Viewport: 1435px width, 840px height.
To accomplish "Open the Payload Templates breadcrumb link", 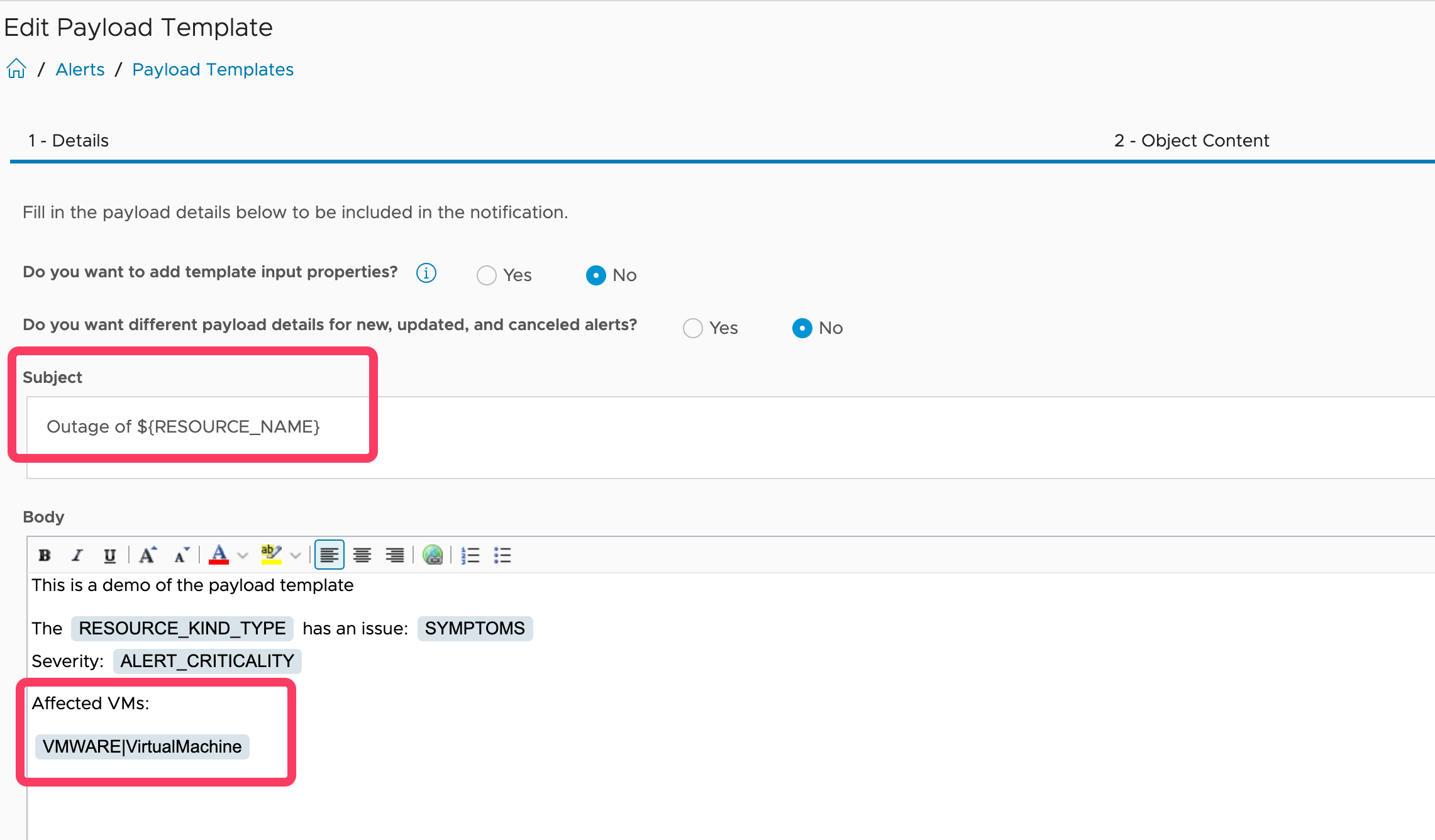I will 213,69.
